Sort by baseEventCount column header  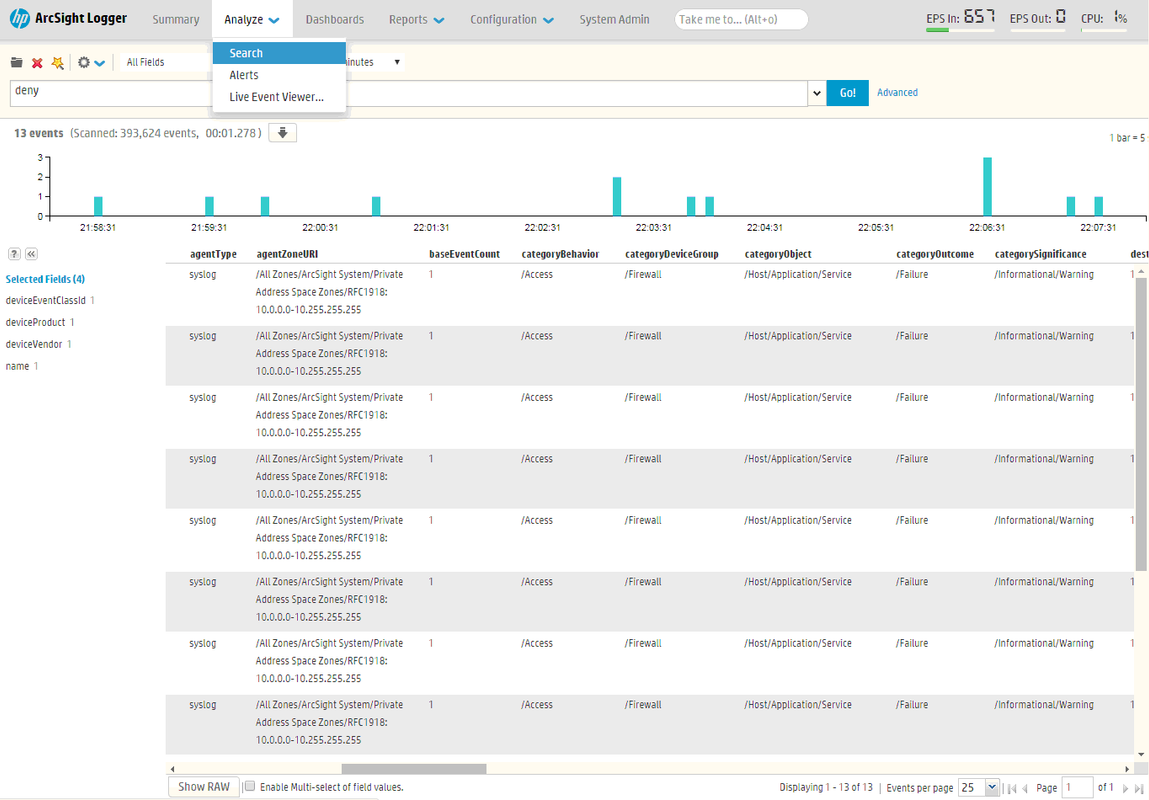(x=465, y=254)
